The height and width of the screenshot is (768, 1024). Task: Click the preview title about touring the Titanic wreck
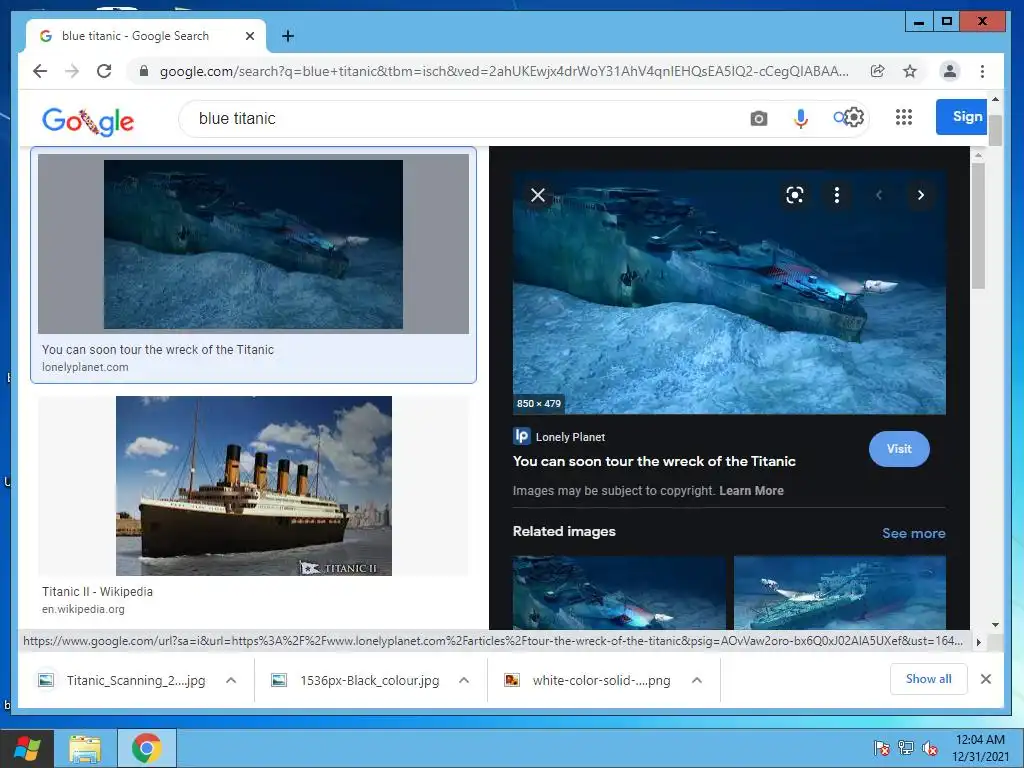point(654,461)
